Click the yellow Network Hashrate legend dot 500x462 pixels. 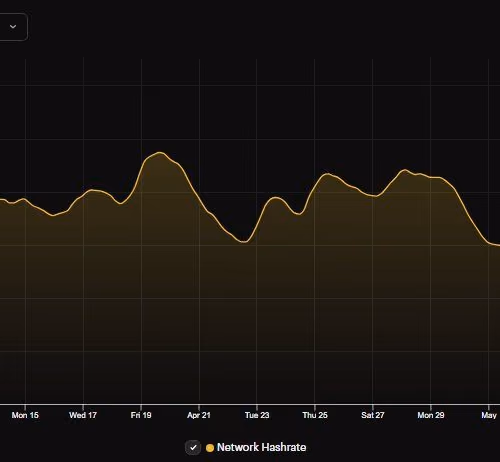click(x=210, y=448)
